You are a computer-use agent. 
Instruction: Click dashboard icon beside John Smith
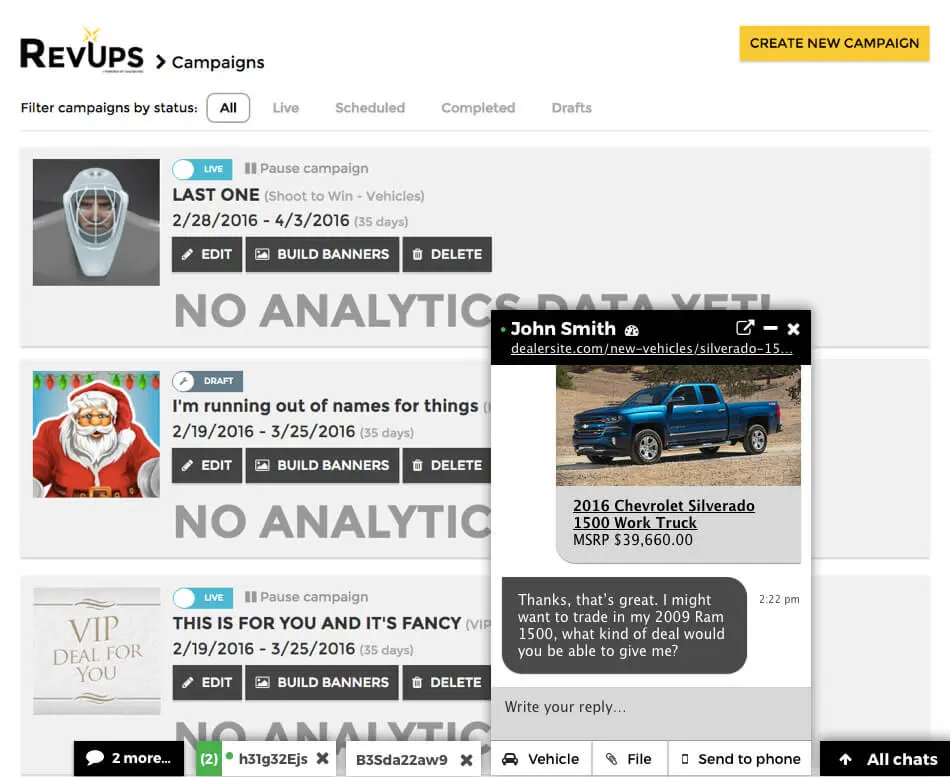click(x=632, y=330)
